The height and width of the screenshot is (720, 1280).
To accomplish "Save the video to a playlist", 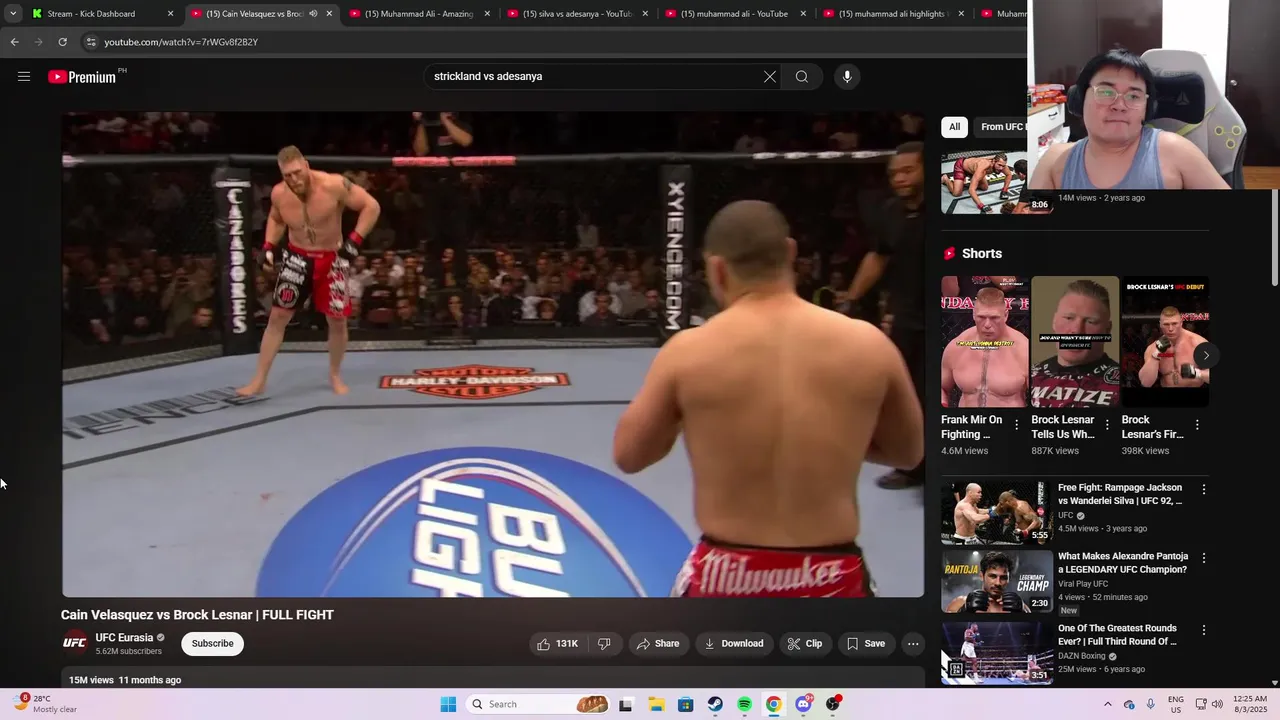I will coord(866,644).
